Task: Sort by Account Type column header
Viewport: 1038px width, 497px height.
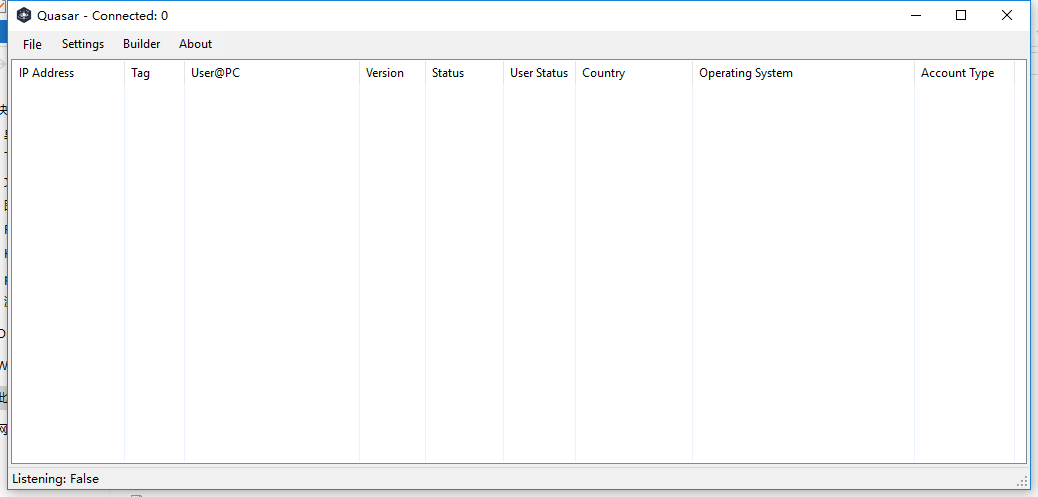Action: point(964,73)
